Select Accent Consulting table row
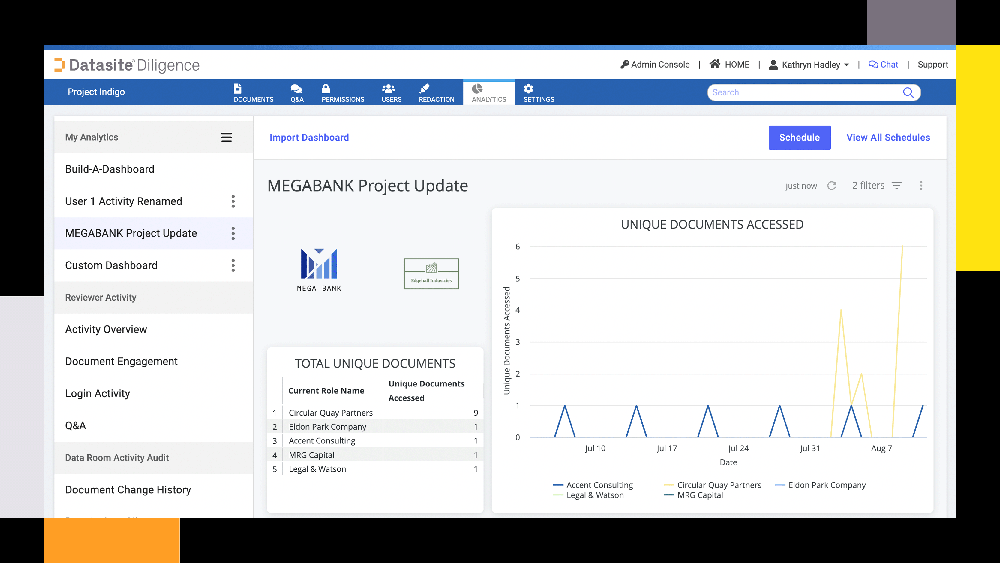Screen dimensions: 1000x563 pos(375,441)
